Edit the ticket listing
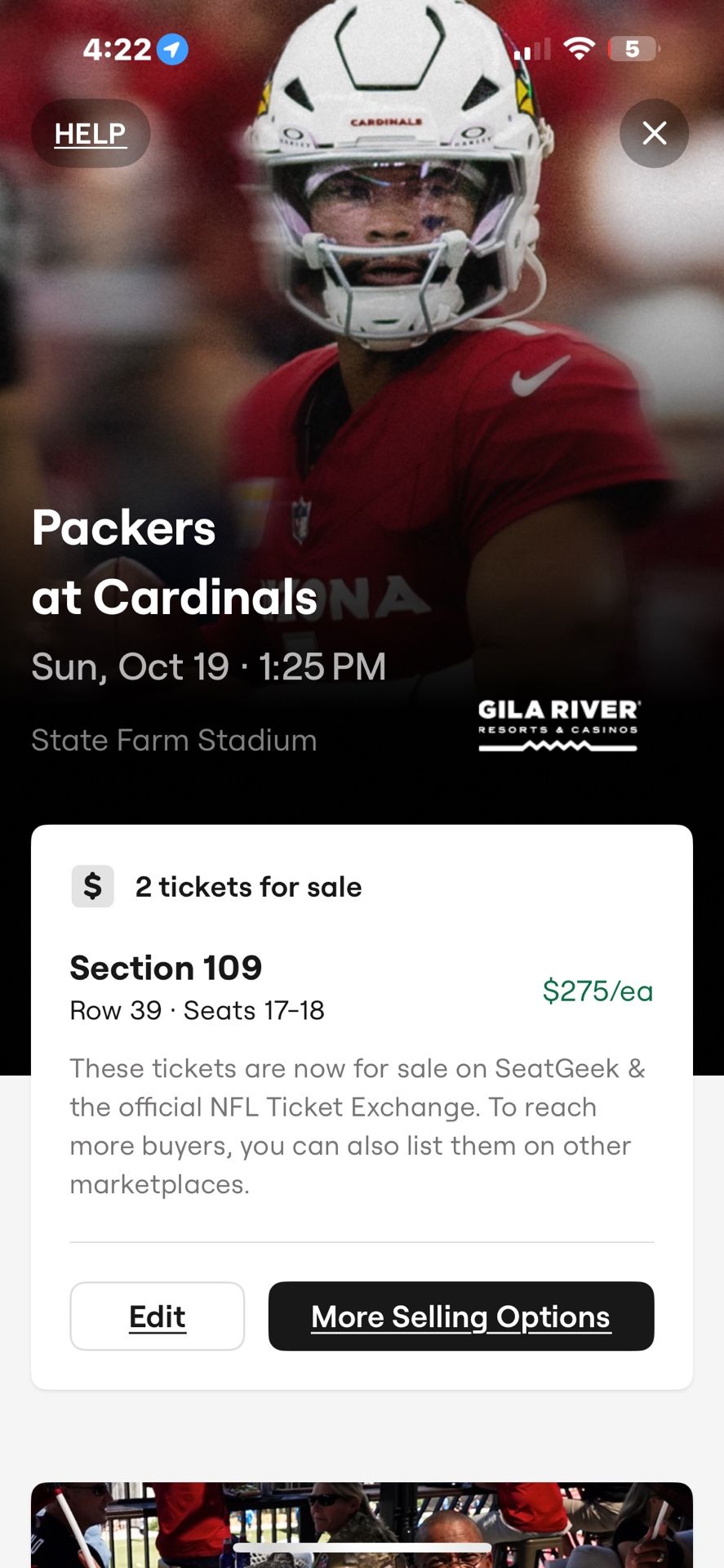 point(157,1316)
